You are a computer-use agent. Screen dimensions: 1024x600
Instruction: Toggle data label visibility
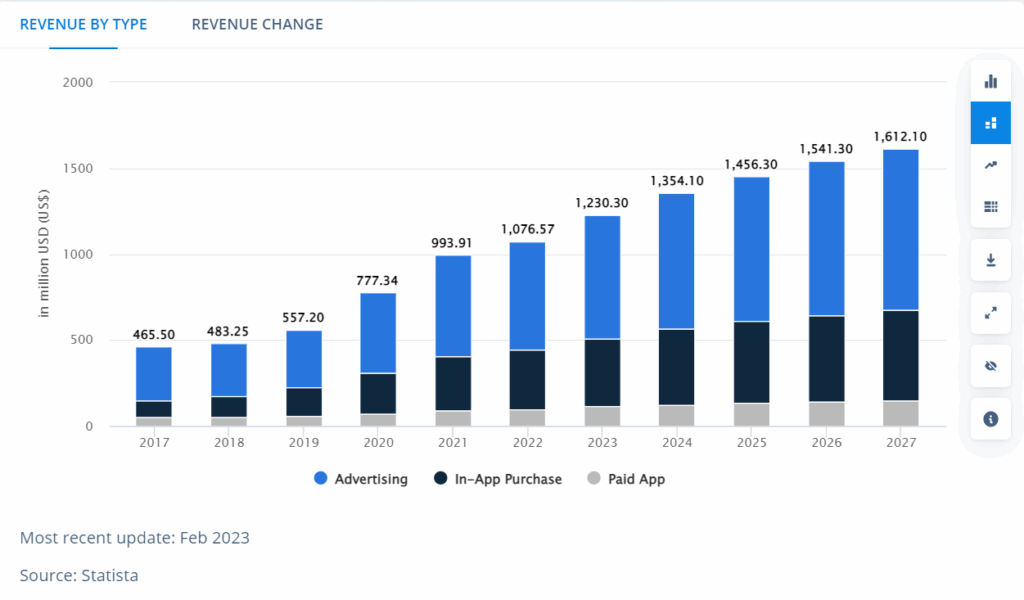pos(990,366)
